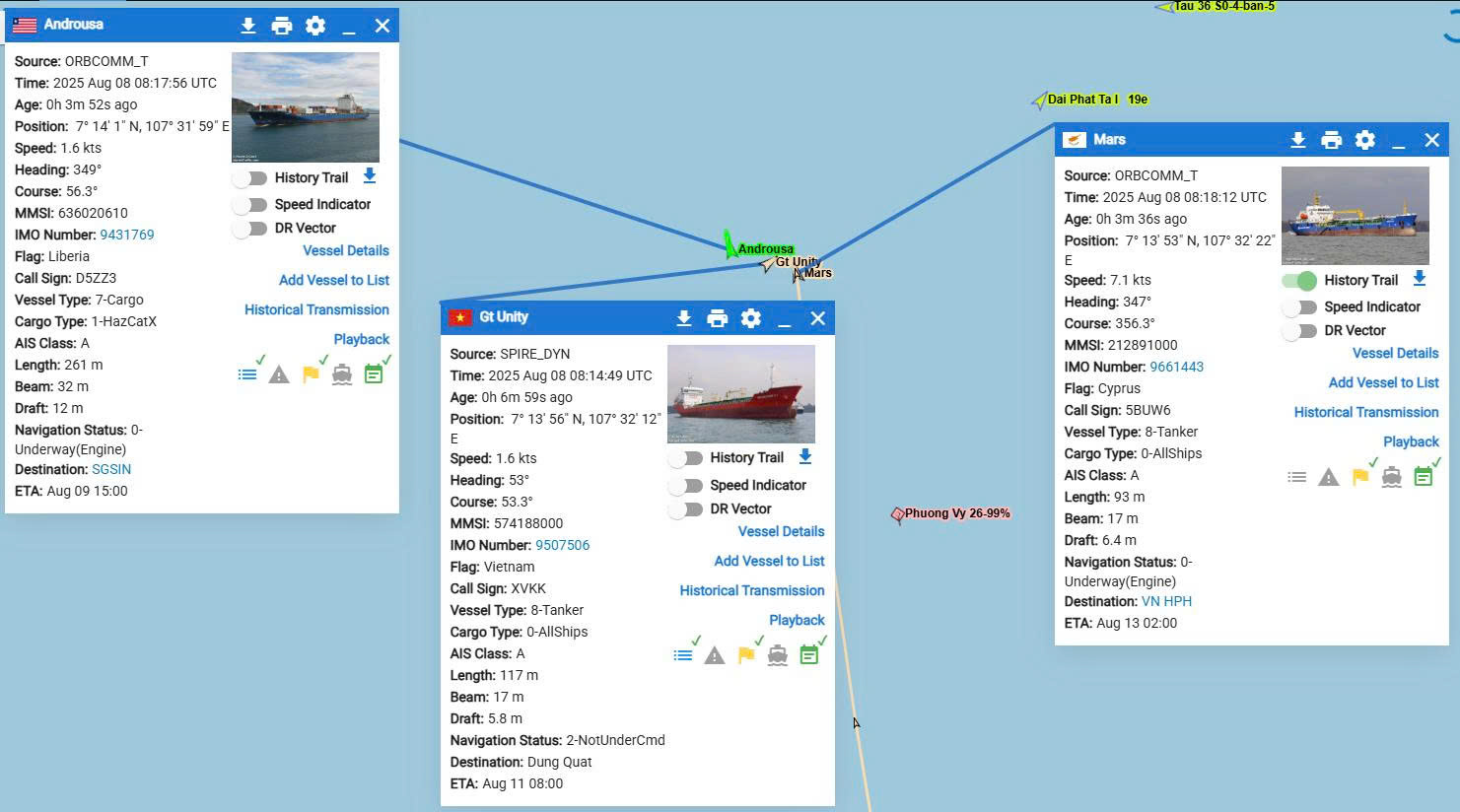Print the Gt Unity vessel panel
This screenshot has width=1460, height=812.
click(x=717, y=318)
